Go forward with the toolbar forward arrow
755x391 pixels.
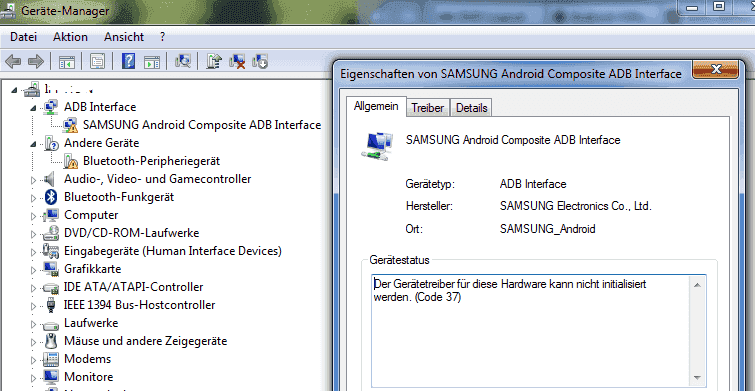36,62
